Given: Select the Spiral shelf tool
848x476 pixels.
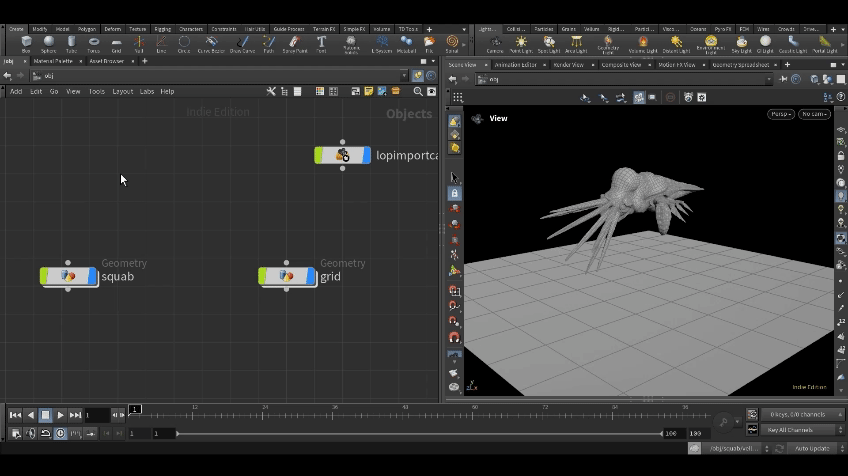Looking at the screenshot, I should coord(452,44).
